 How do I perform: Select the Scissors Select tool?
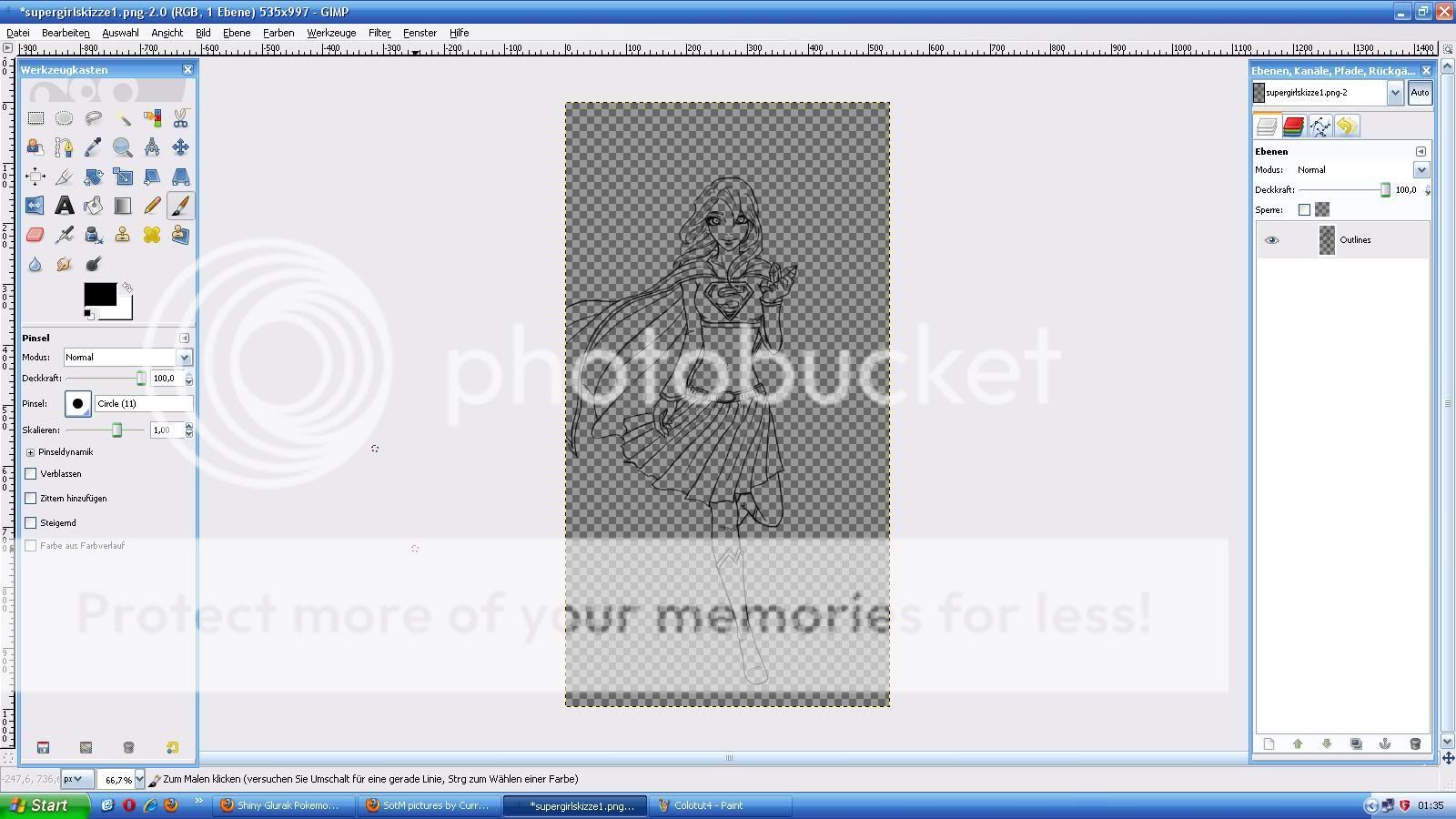180,118
